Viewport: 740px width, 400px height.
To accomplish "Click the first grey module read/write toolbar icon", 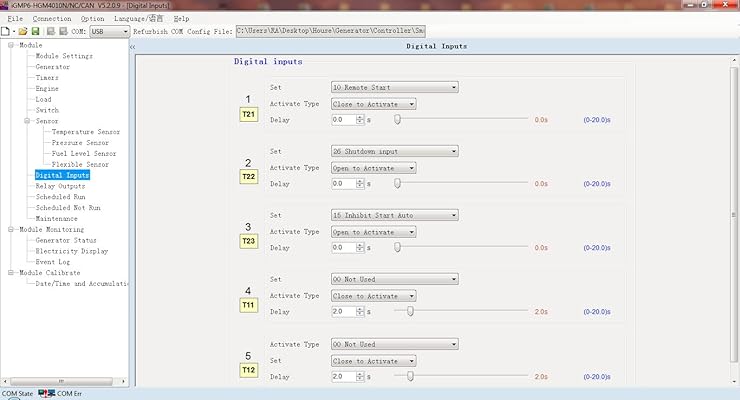I will [50, 31].
